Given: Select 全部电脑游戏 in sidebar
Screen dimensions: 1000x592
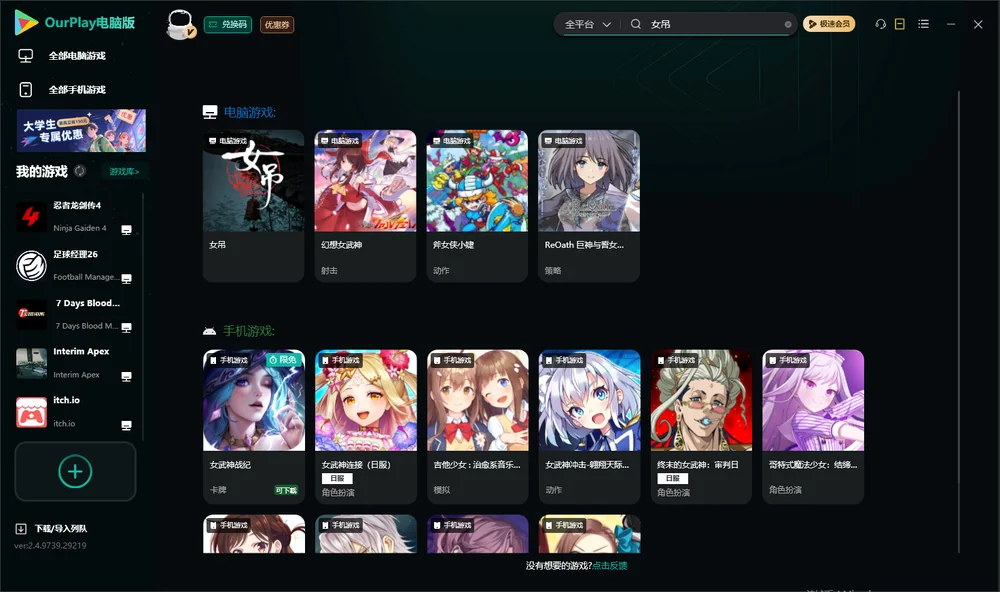Looking at the screenshot, I should click(x=77, y=56).
